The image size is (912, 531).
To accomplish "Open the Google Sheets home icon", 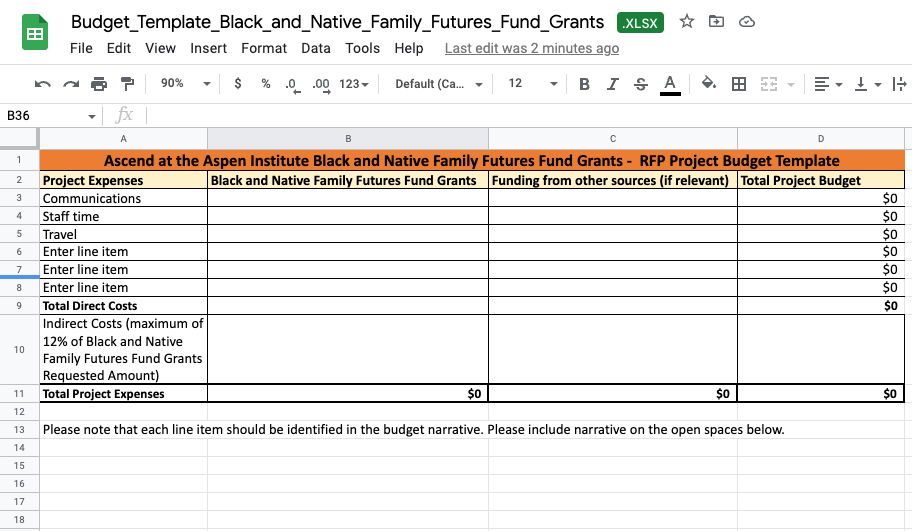I will (35, 33).
